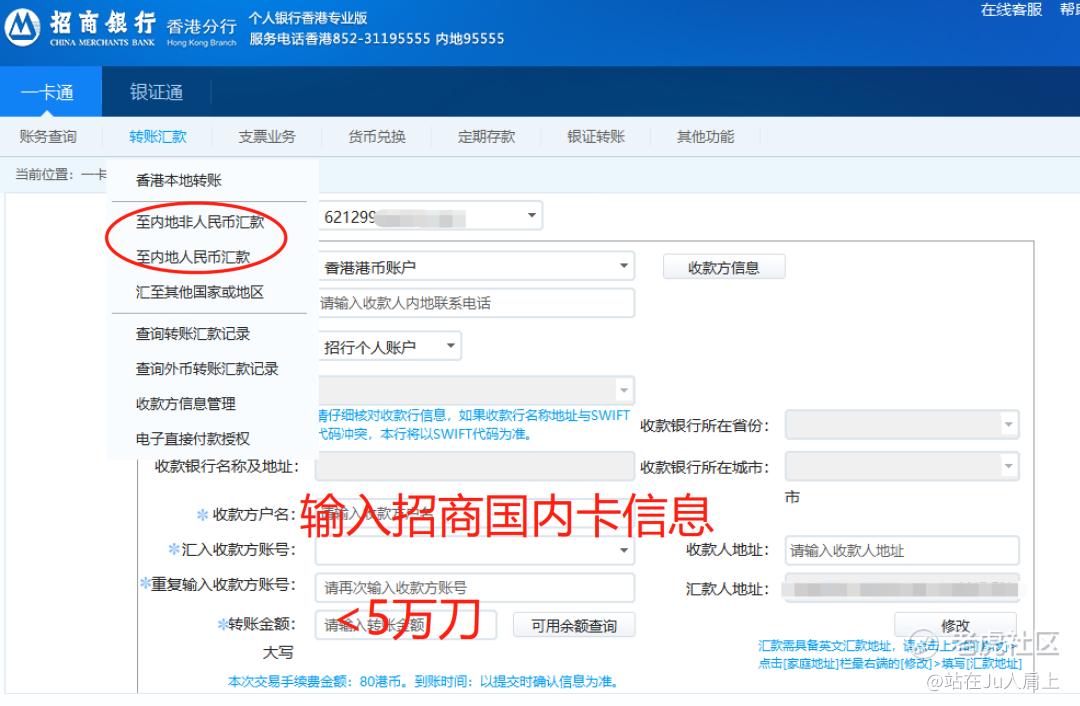Viewport: 1080px width, 706px height.
Task: Focus the 重复输入收款方账号 input field
Action: [475, 588]
